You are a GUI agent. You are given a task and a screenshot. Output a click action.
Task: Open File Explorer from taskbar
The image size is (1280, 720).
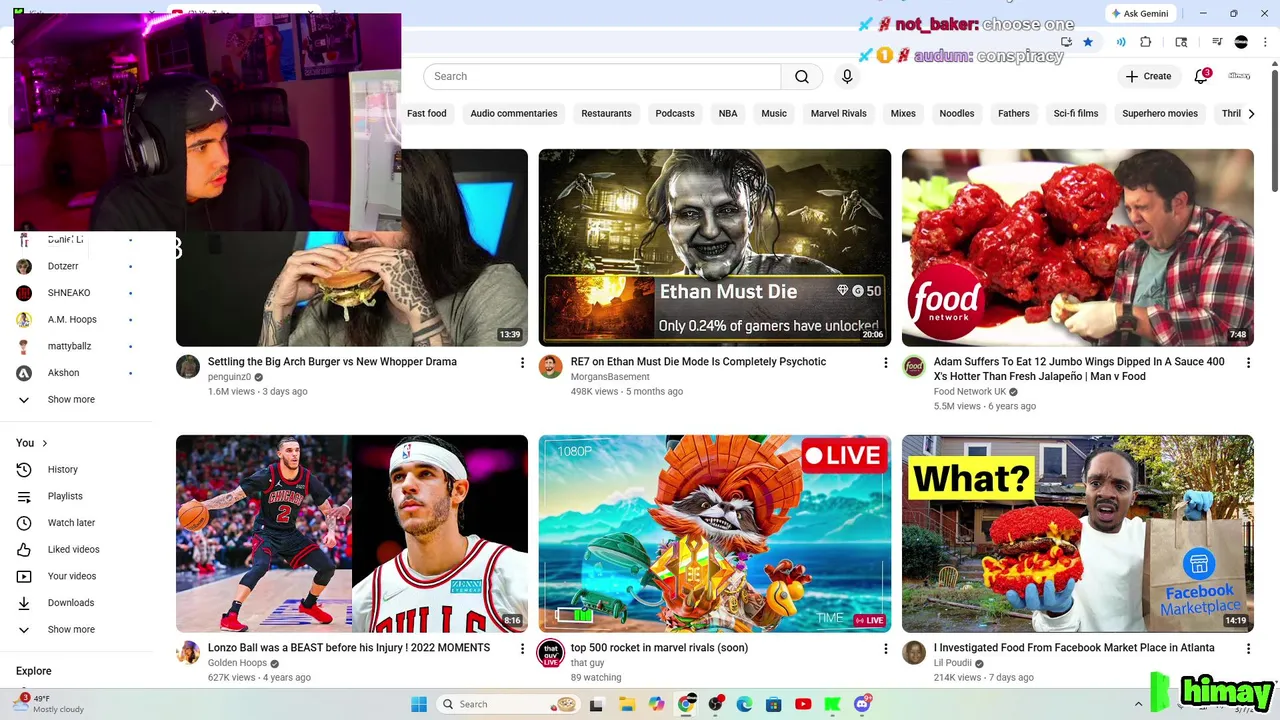click(x=627, y=704)
